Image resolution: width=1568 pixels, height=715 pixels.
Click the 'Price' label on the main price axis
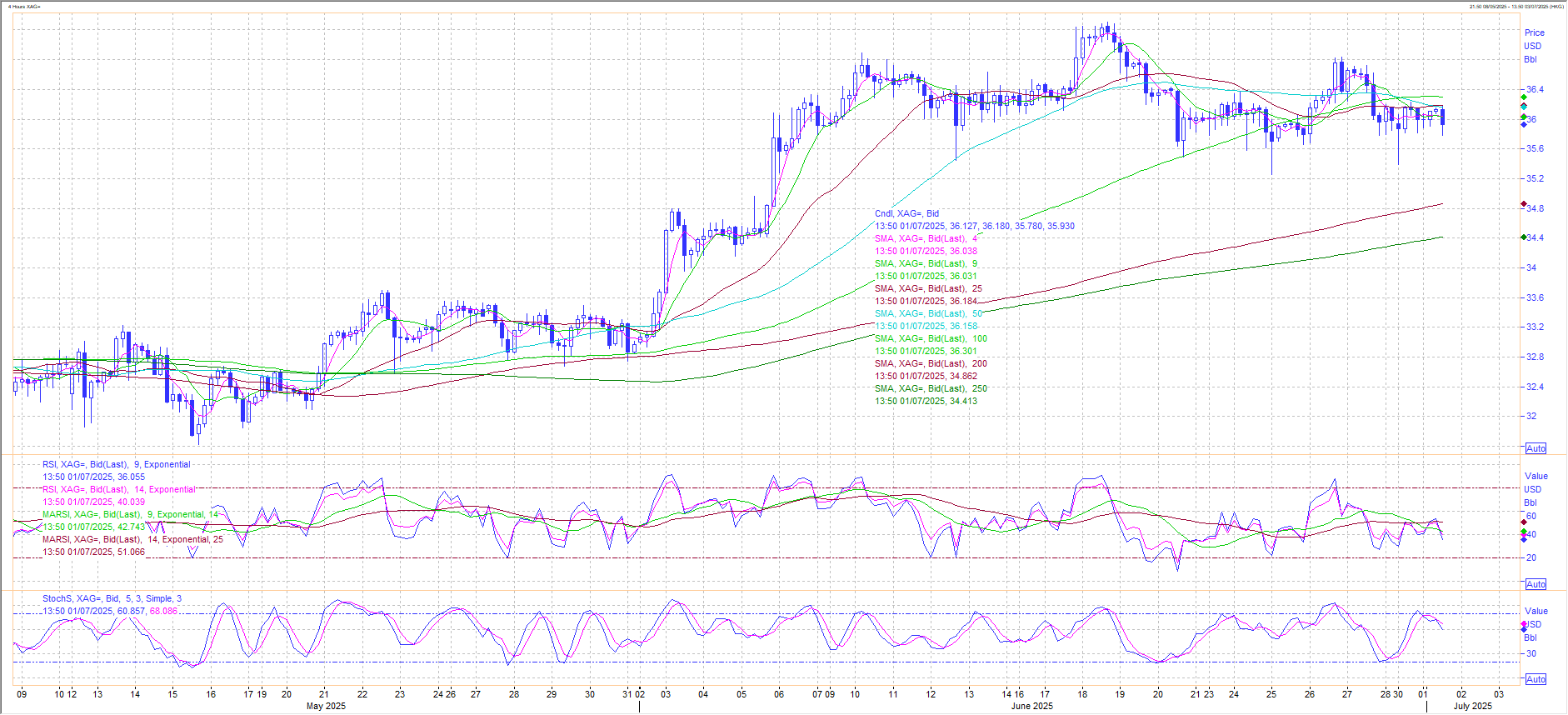(x=1534, y=32)
